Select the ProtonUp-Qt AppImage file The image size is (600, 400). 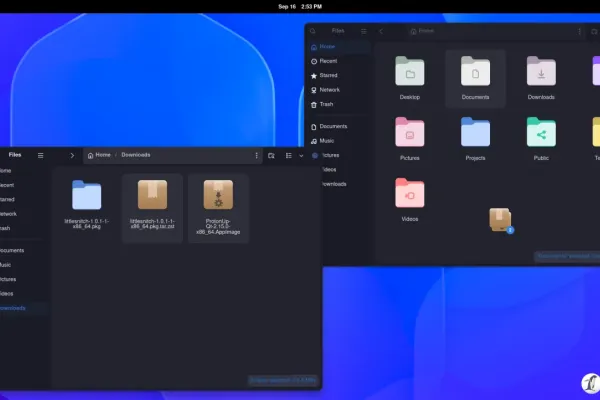218,195
